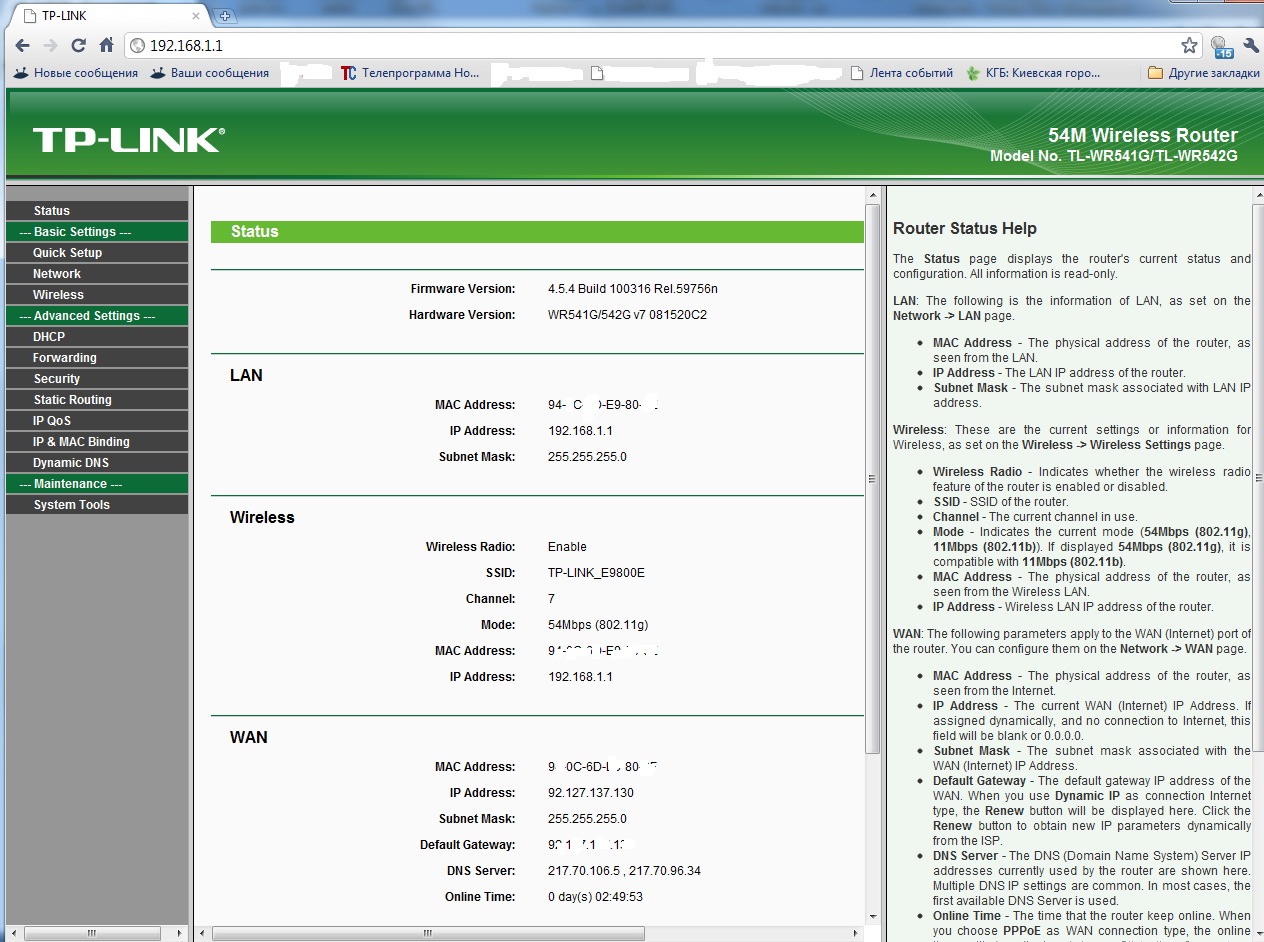Click the WAN IP address 92.127.137.130

point(591,793)
